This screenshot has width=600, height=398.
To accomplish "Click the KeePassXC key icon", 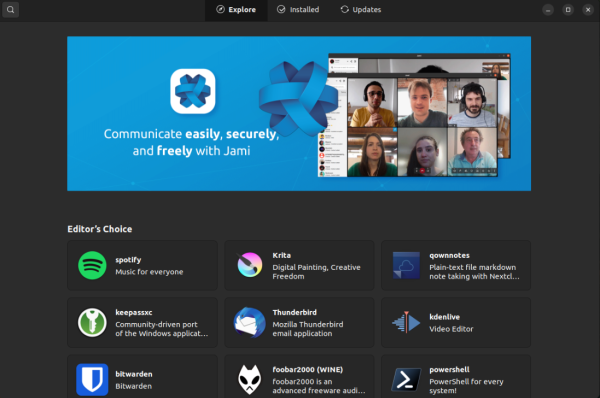I will coord(92,323).
